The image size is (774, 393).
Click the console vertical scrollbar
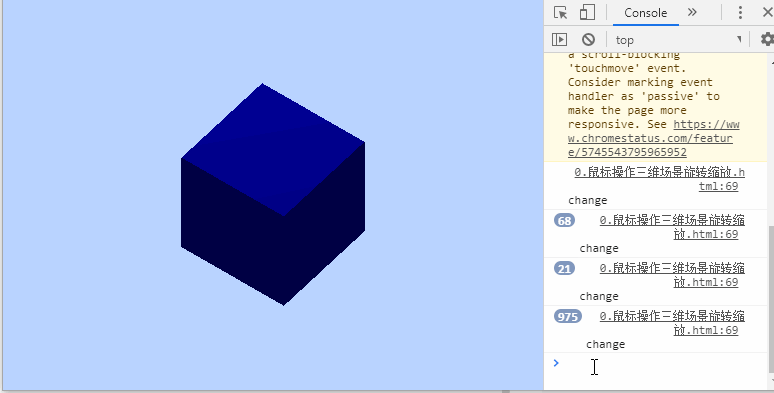(771, 217)
